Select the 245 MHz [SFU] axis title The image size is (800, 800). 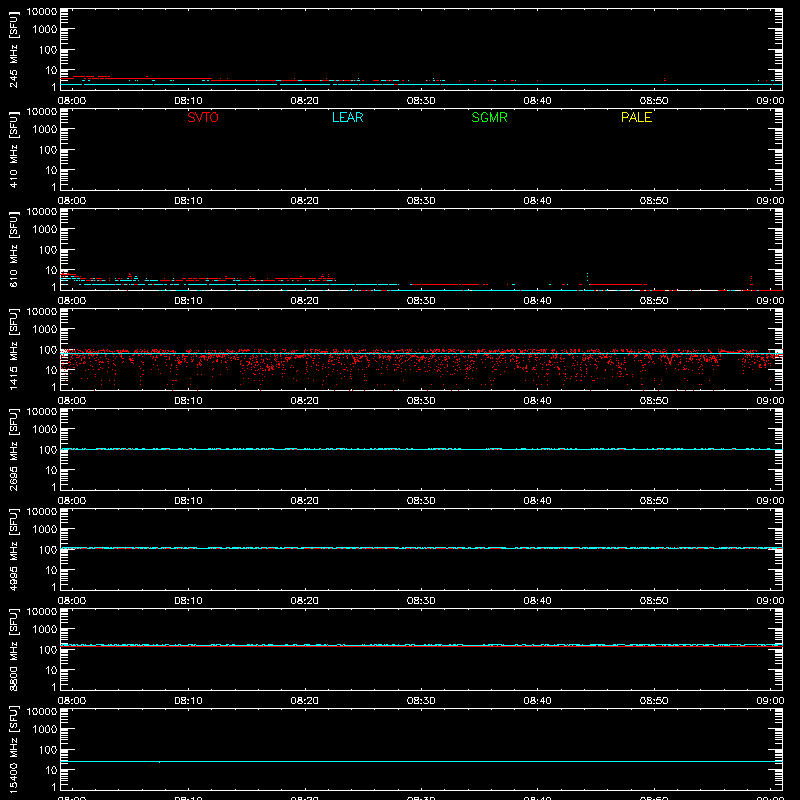13,50
